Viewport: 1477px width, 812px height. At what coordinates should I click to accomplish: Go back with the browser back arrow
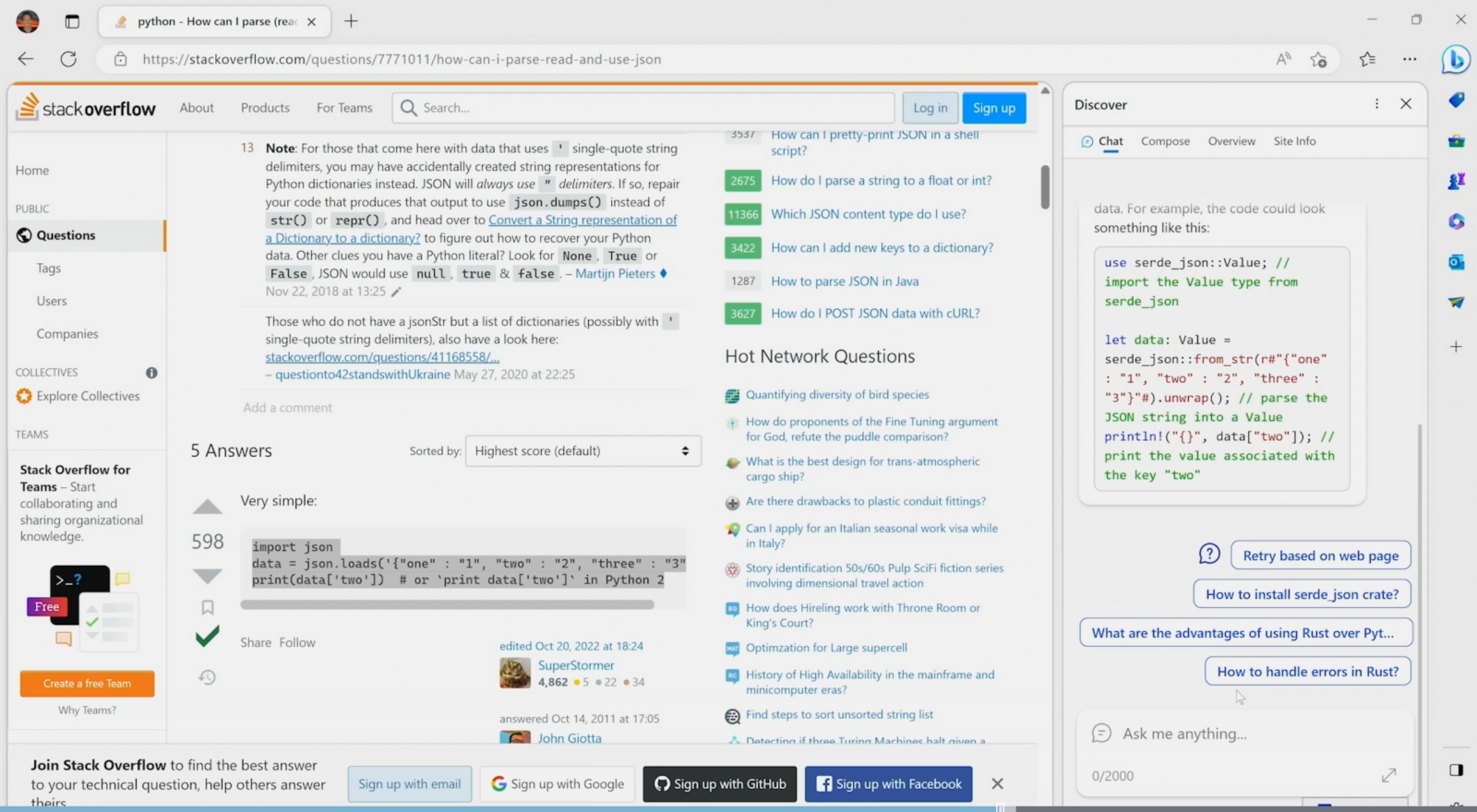pos(26,59)
